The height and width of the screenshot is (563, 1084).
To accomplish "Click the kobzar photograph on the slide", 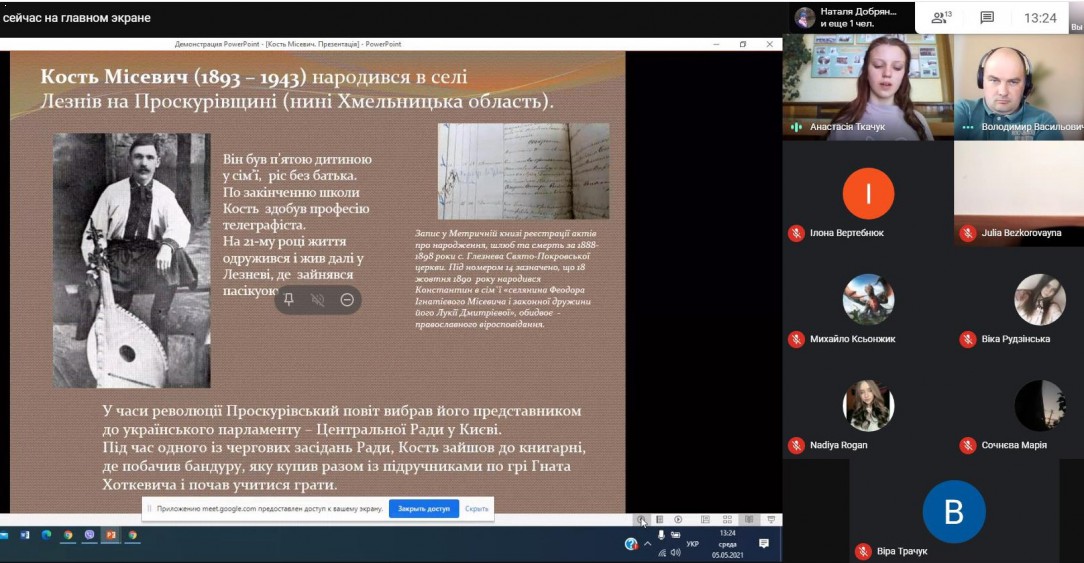I will pos(131,260).
